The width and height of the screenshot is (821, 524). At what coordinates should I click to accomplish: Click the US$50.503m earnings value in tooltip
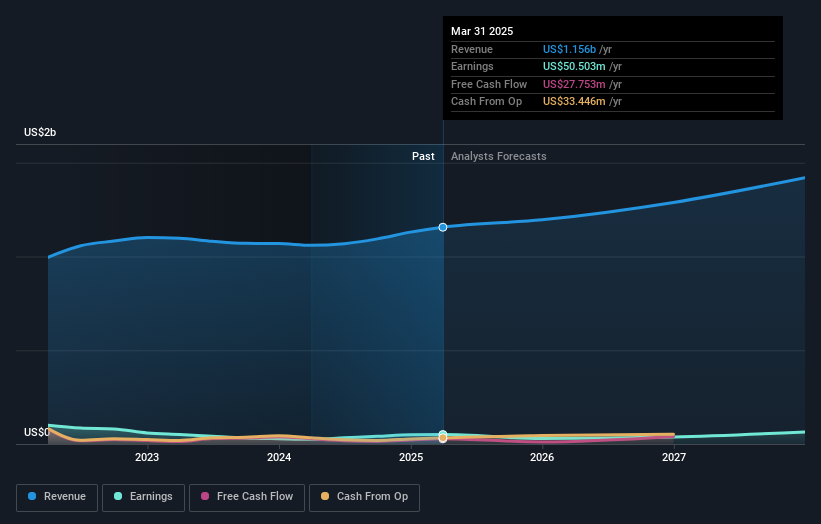tap(574, 66)
